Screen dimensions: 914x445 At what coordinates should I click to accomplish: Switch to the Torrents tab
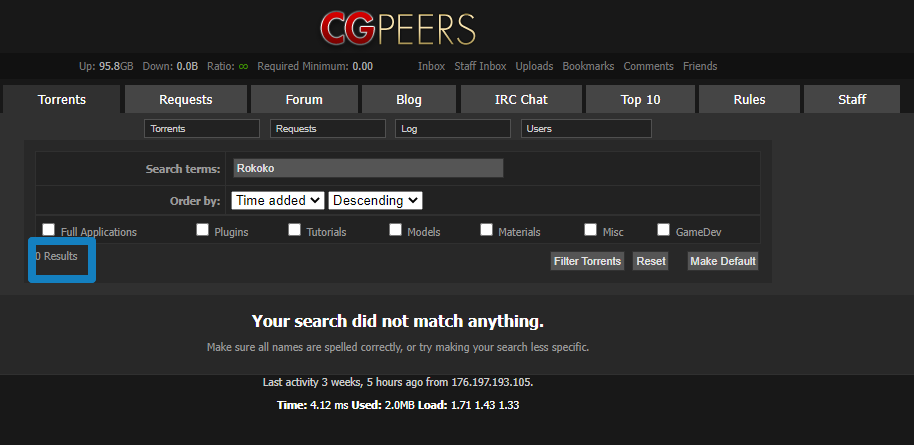pos(62,99)
